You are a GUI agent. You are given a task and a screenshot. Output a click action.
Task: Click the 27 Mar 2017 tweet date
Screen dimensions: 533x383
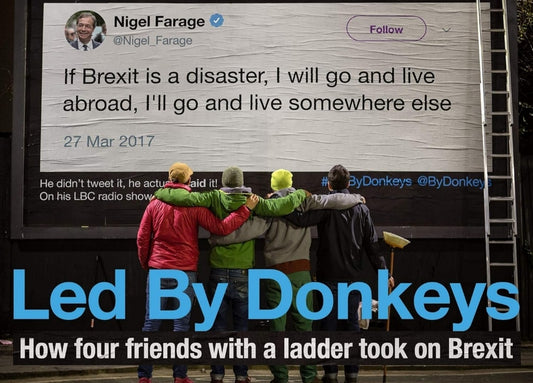109,141
